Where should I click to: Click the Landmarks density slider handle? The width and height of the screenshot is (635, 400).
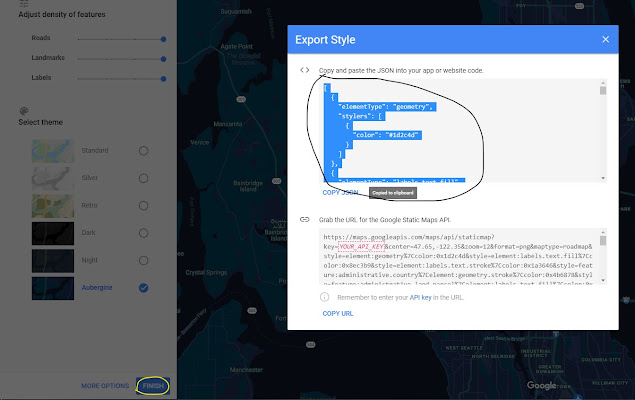pos(164,59)
